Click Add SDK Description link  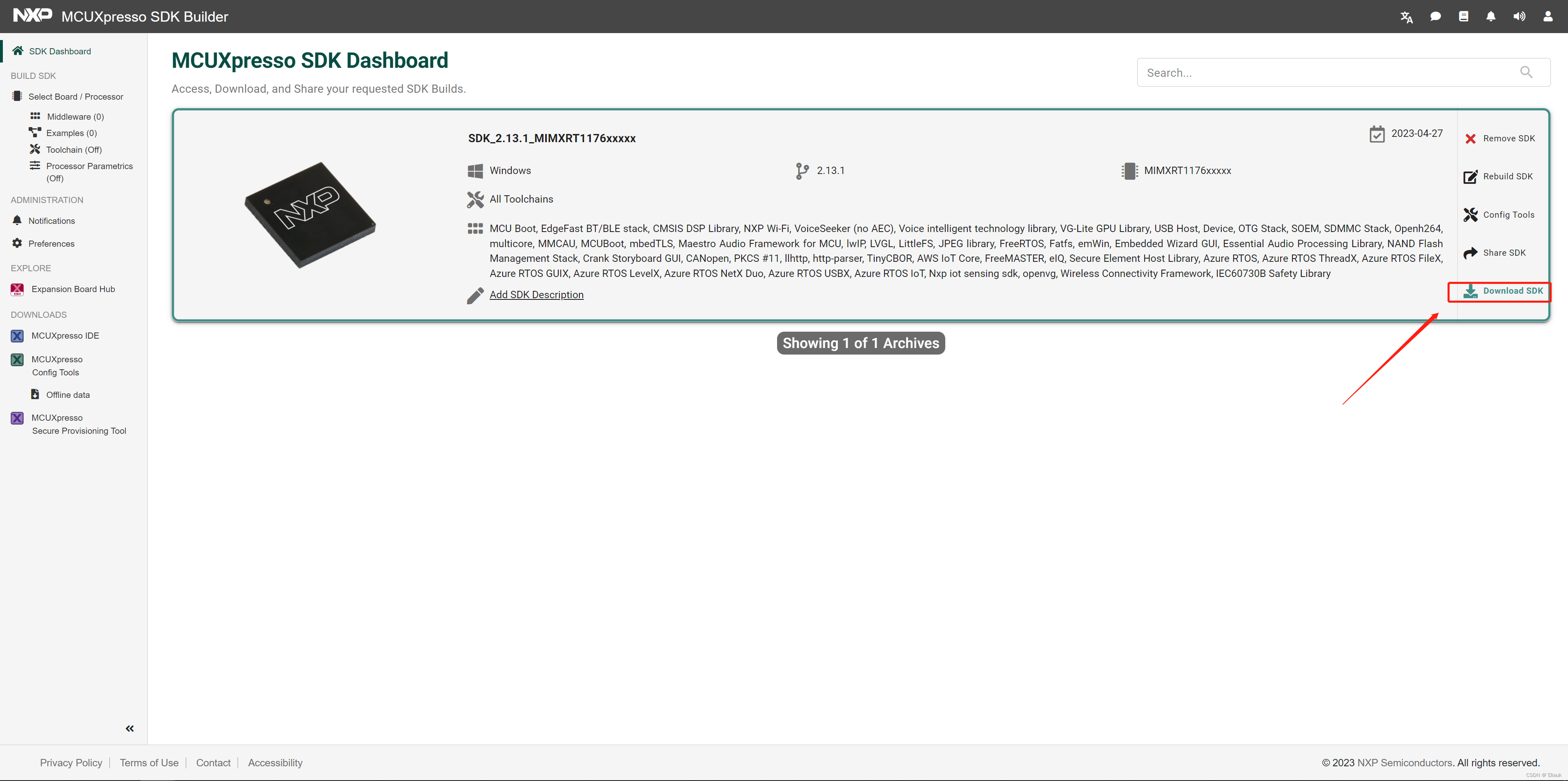coord(536,295)
